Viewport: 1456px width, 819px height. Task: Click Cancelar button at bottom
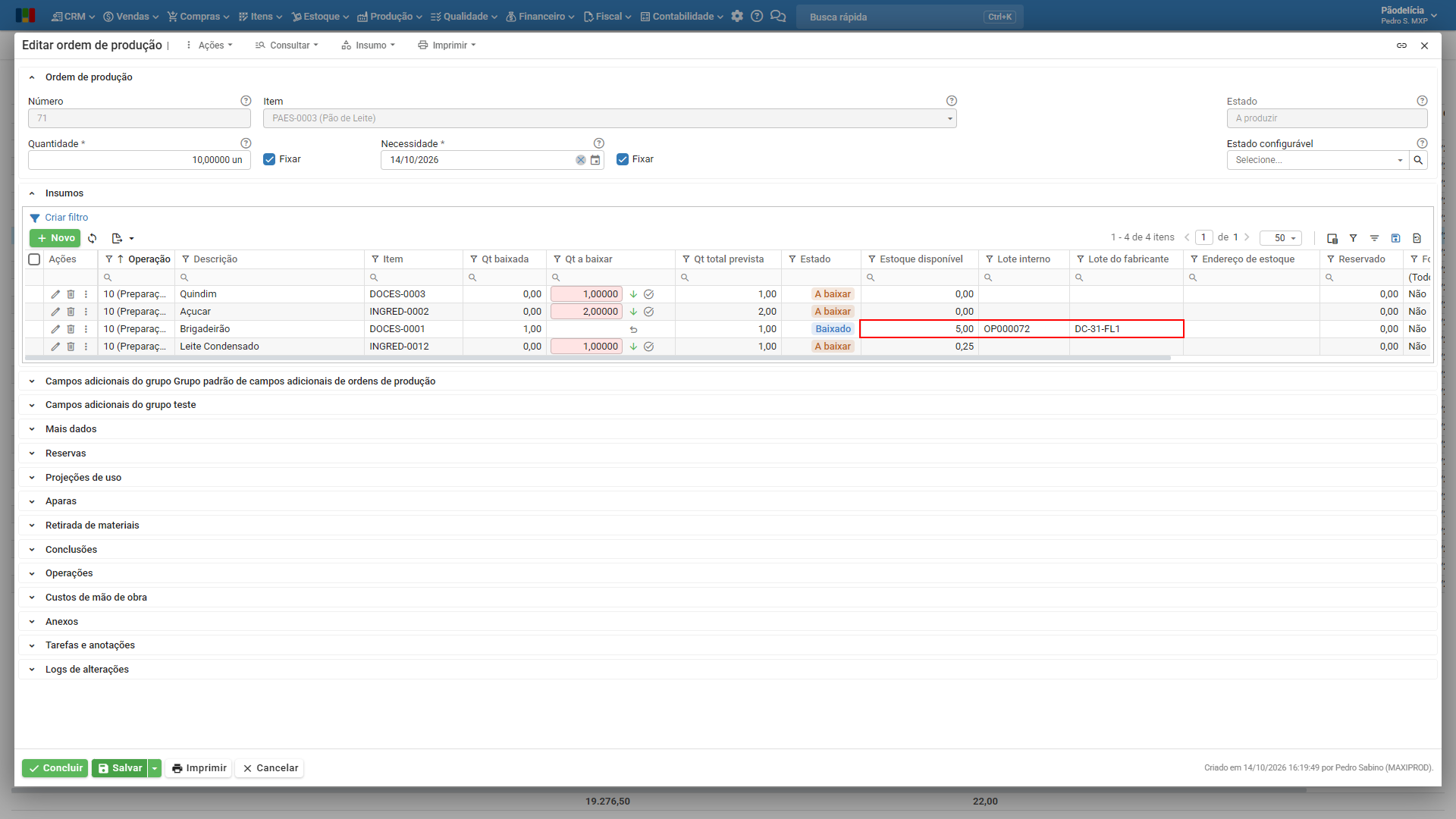tap(270, 768)
